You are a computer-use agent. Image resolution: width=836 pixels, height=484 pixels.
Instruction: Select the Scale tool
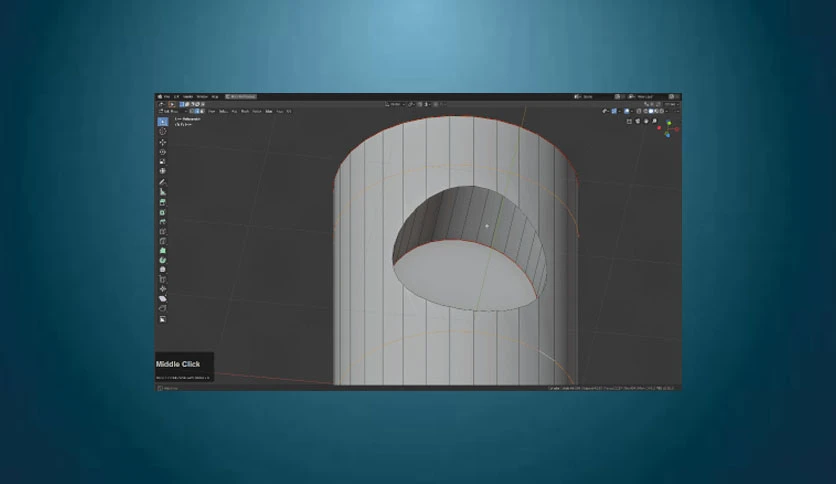(163, 162)
